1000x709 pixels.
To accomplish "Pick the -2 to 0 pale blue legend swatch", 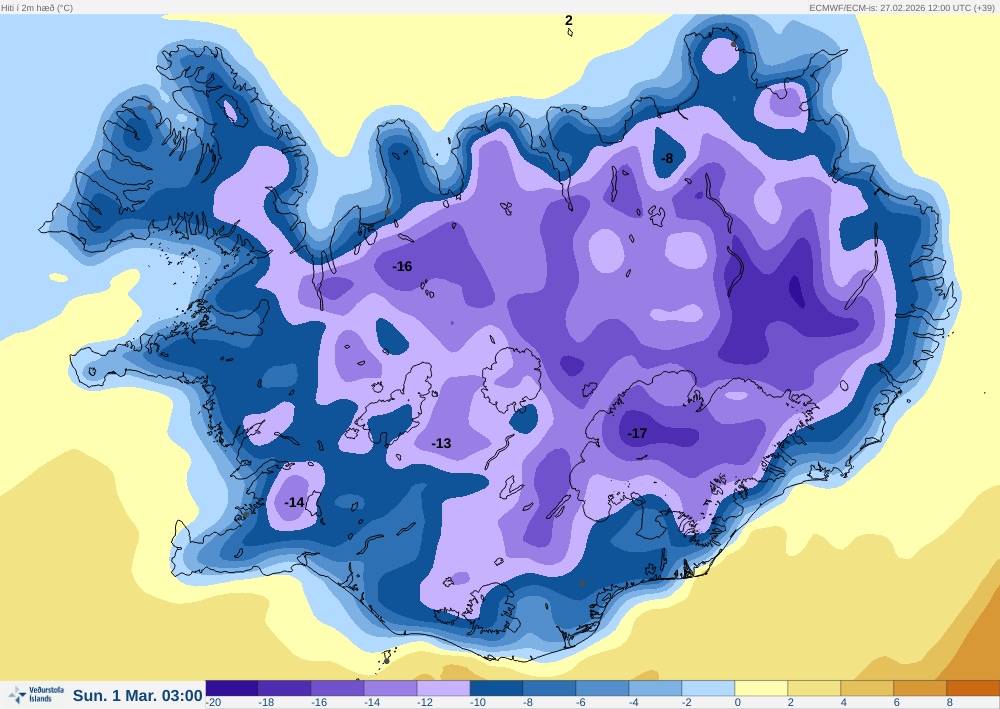I will pos(708,688).
